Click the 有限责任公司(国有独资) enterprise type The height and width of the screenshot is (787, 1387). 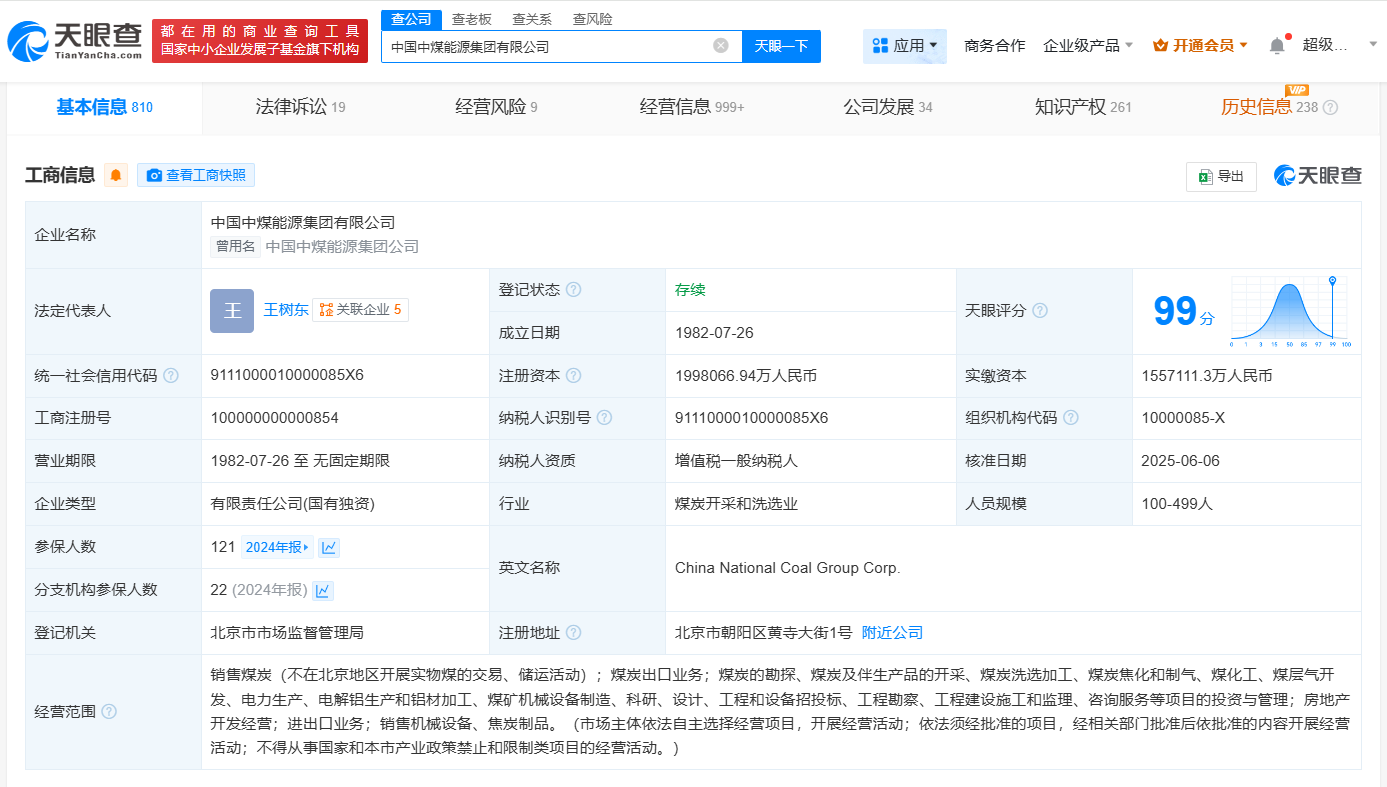(x=293, y=504)
